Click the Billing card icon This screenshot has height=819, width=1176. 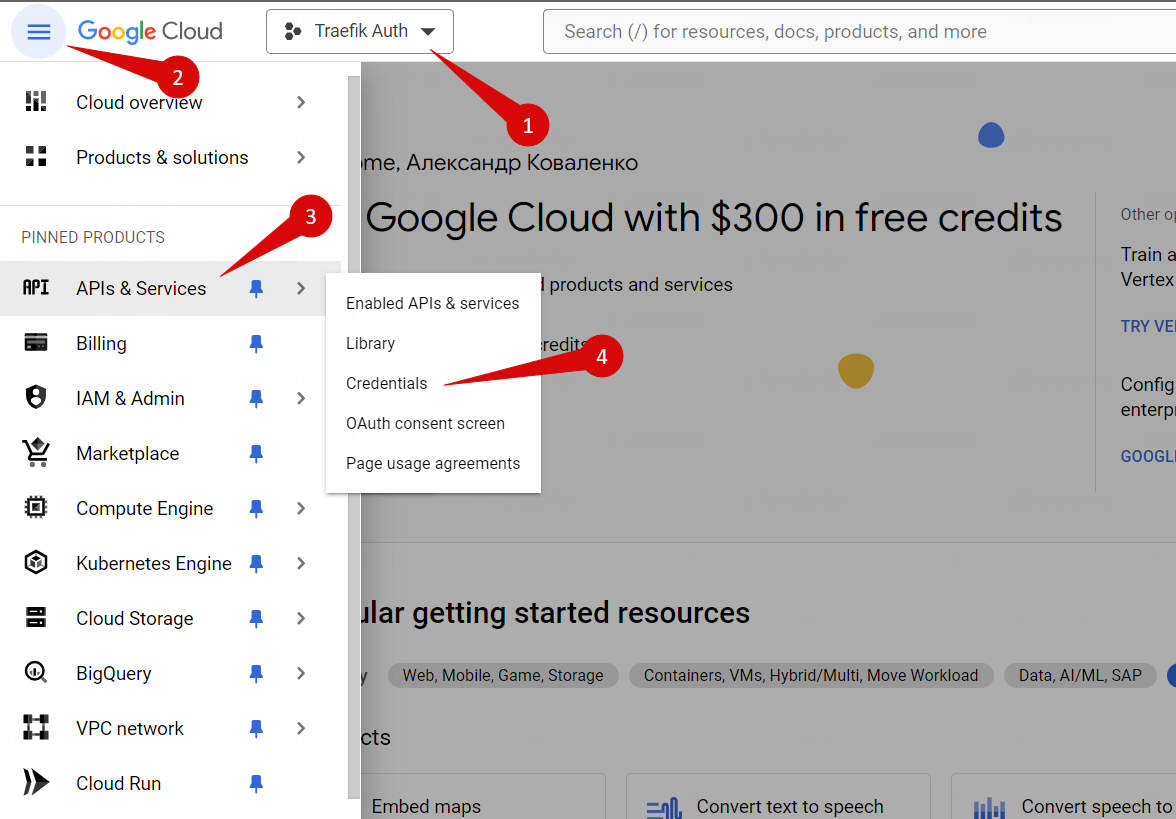(x=36, y=343)
